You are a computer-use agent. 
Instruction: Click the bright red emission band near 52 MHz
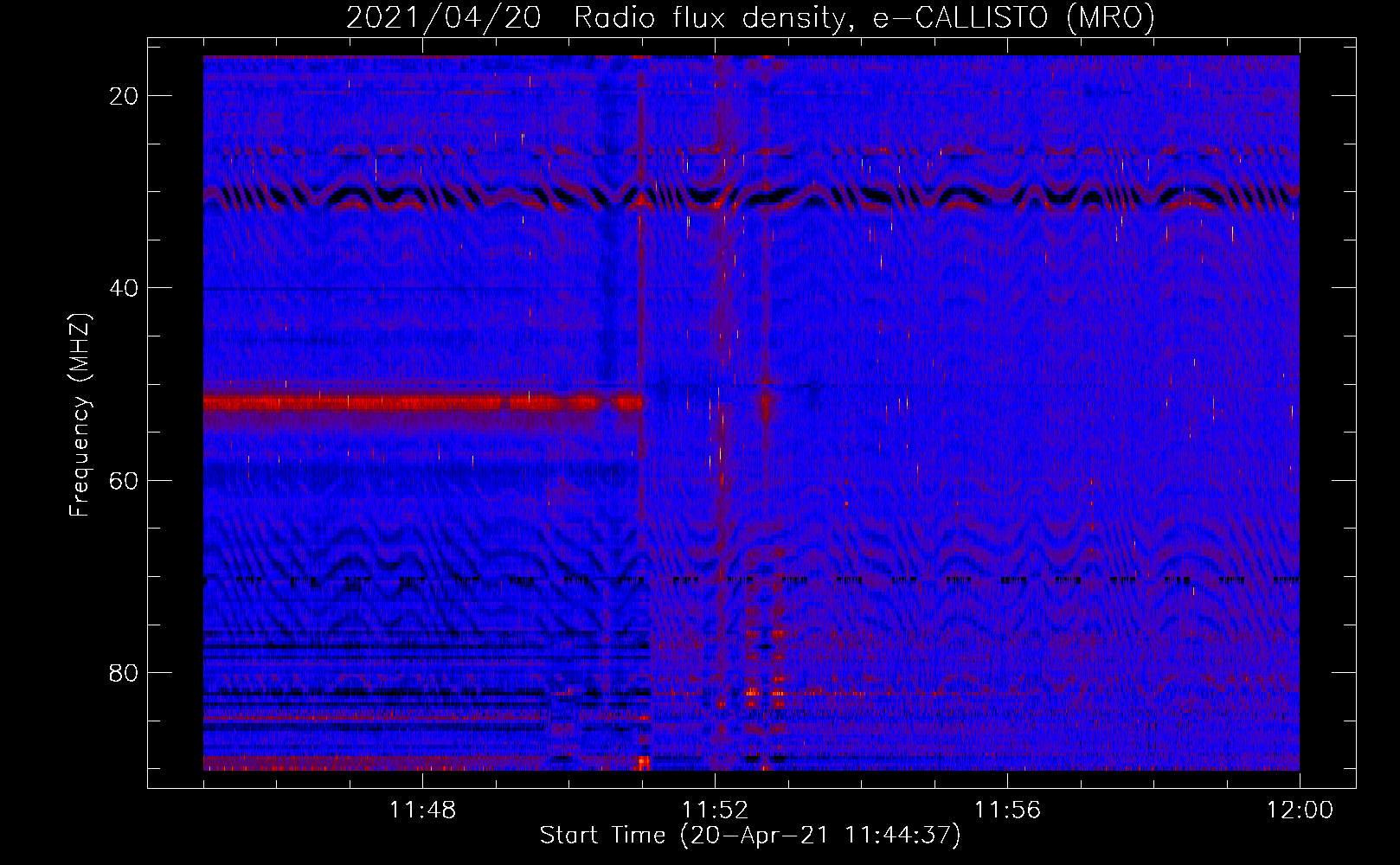pos(423,403)
